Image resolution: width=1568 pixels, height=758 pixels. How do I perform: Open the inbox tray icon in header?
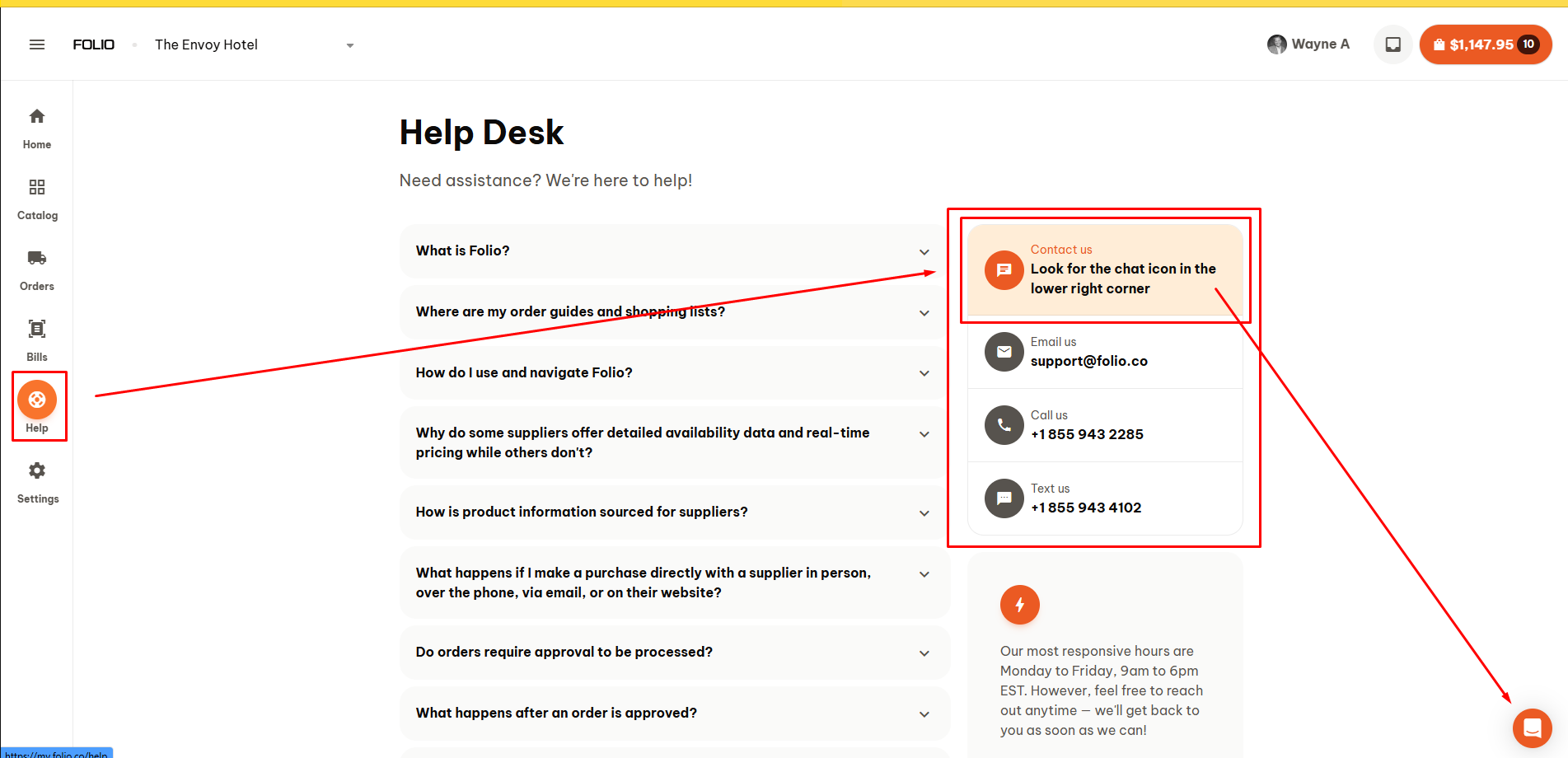tap(1393, 44)
